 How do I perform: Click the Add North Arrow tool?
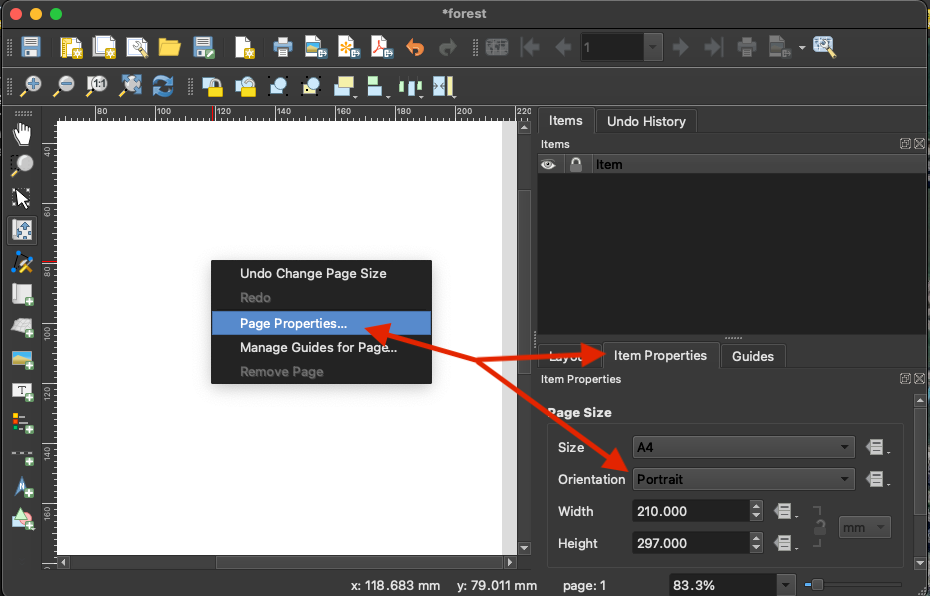coord(22,487)
